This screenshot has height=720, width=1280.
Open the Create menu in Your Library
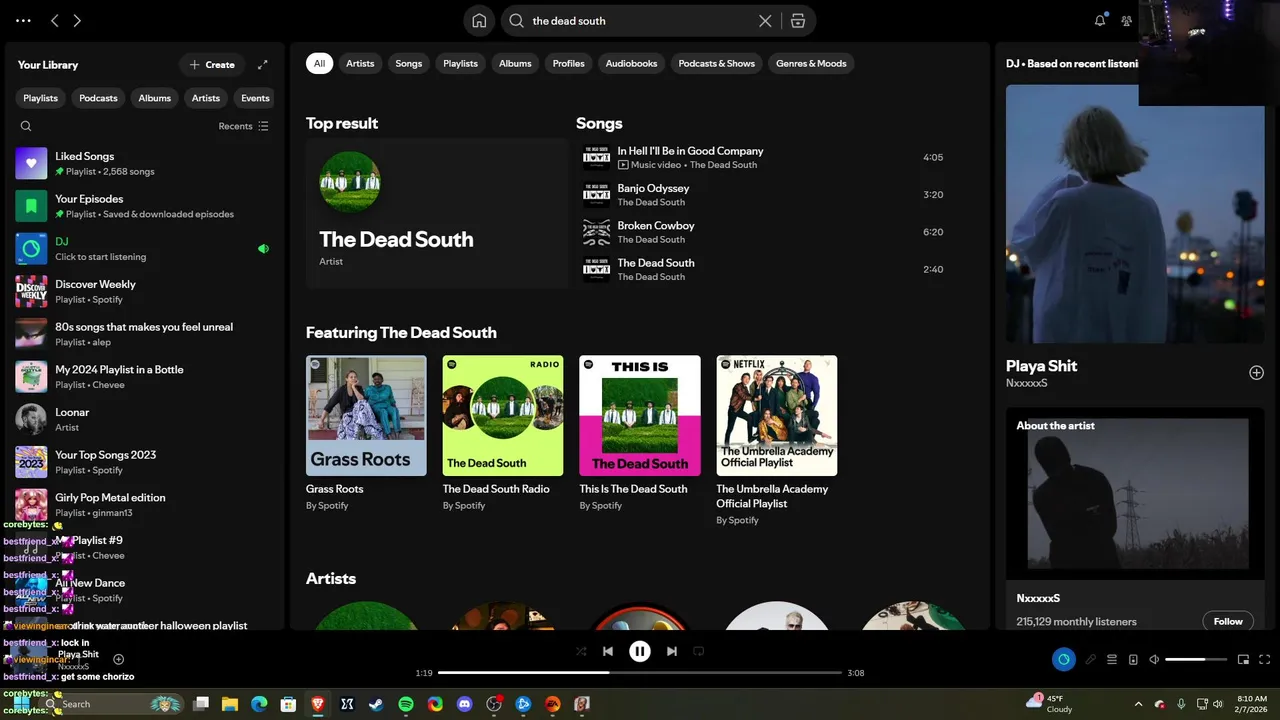(x=212, y=65)
